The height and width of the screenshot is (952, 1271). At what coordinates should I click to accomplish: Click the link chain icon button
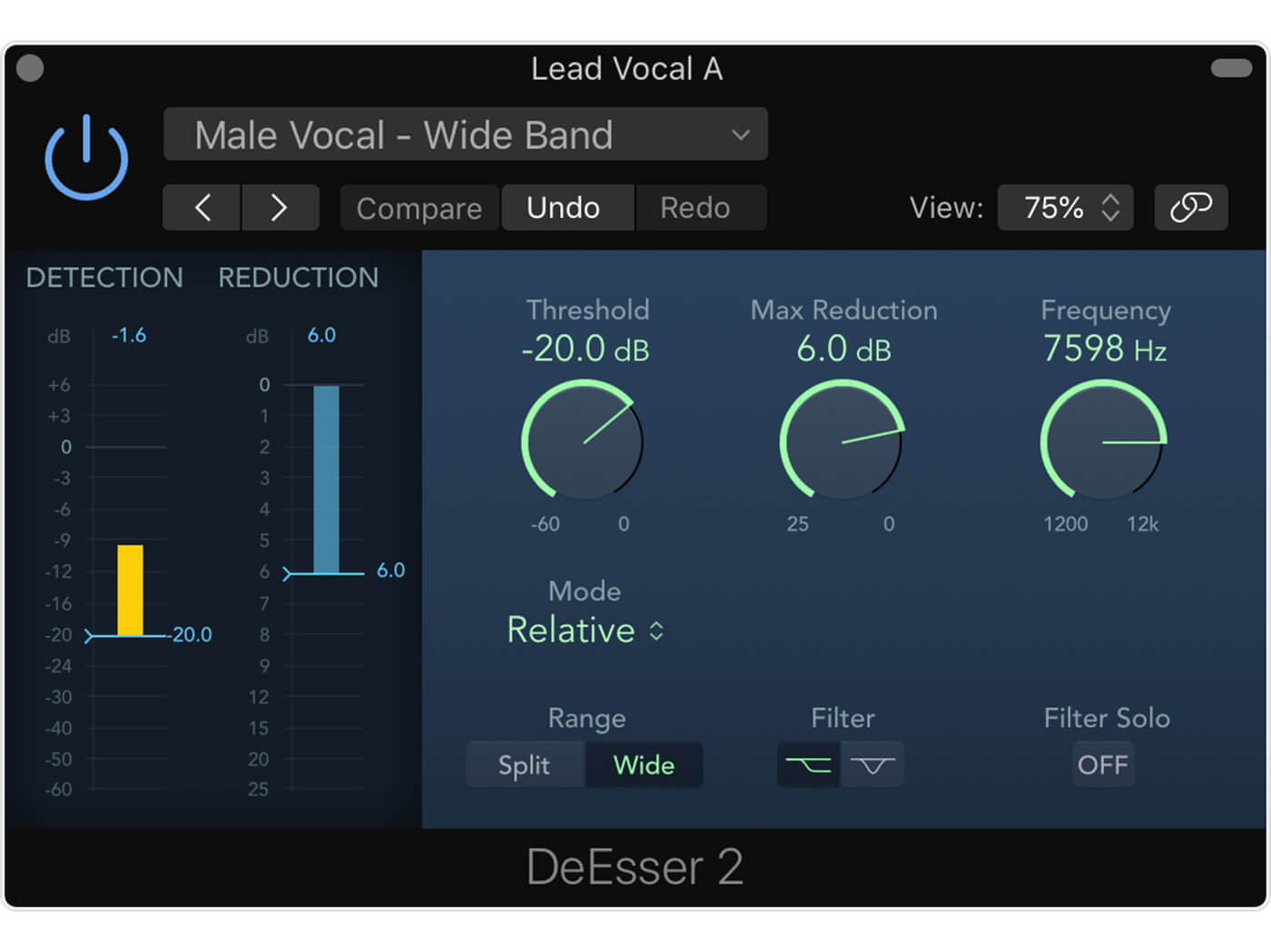coord(1190,208)
